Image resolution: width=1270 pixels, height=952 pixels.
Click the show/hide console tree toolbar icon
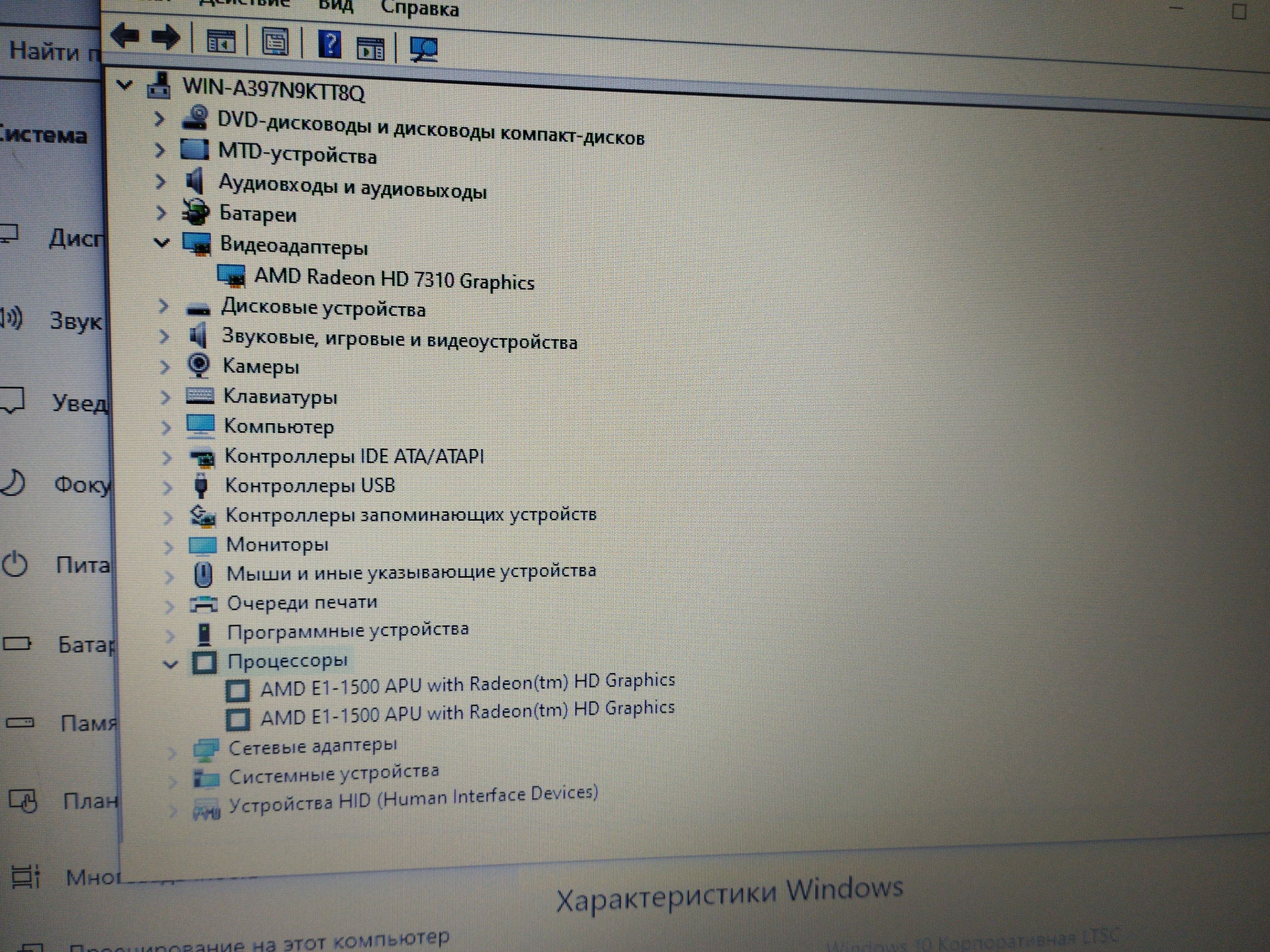[220, 42]
